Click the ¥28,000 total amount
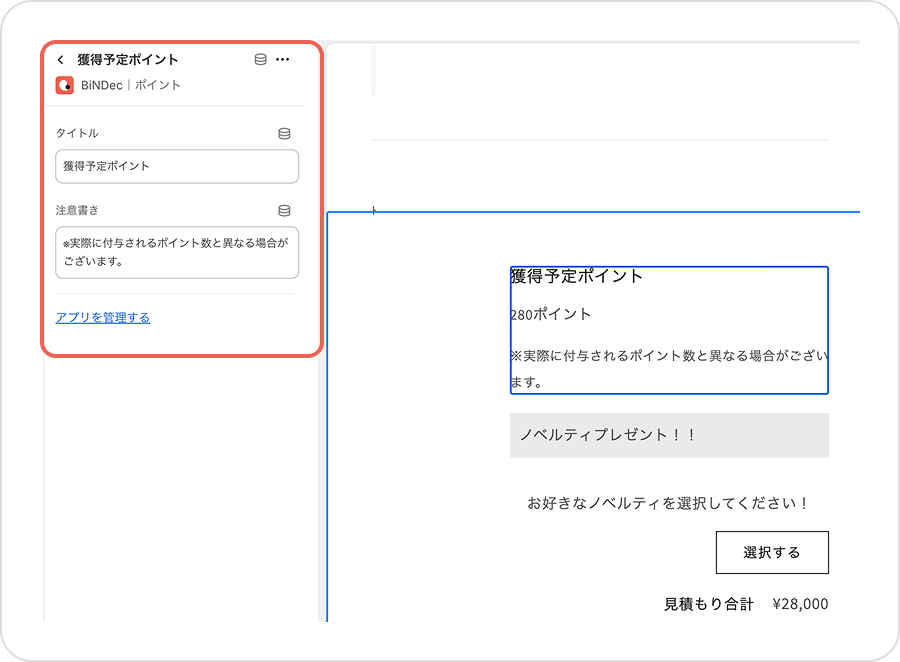The height and width of the screenshot is (662, 900). pyautogui.click(x=800, y=604)
